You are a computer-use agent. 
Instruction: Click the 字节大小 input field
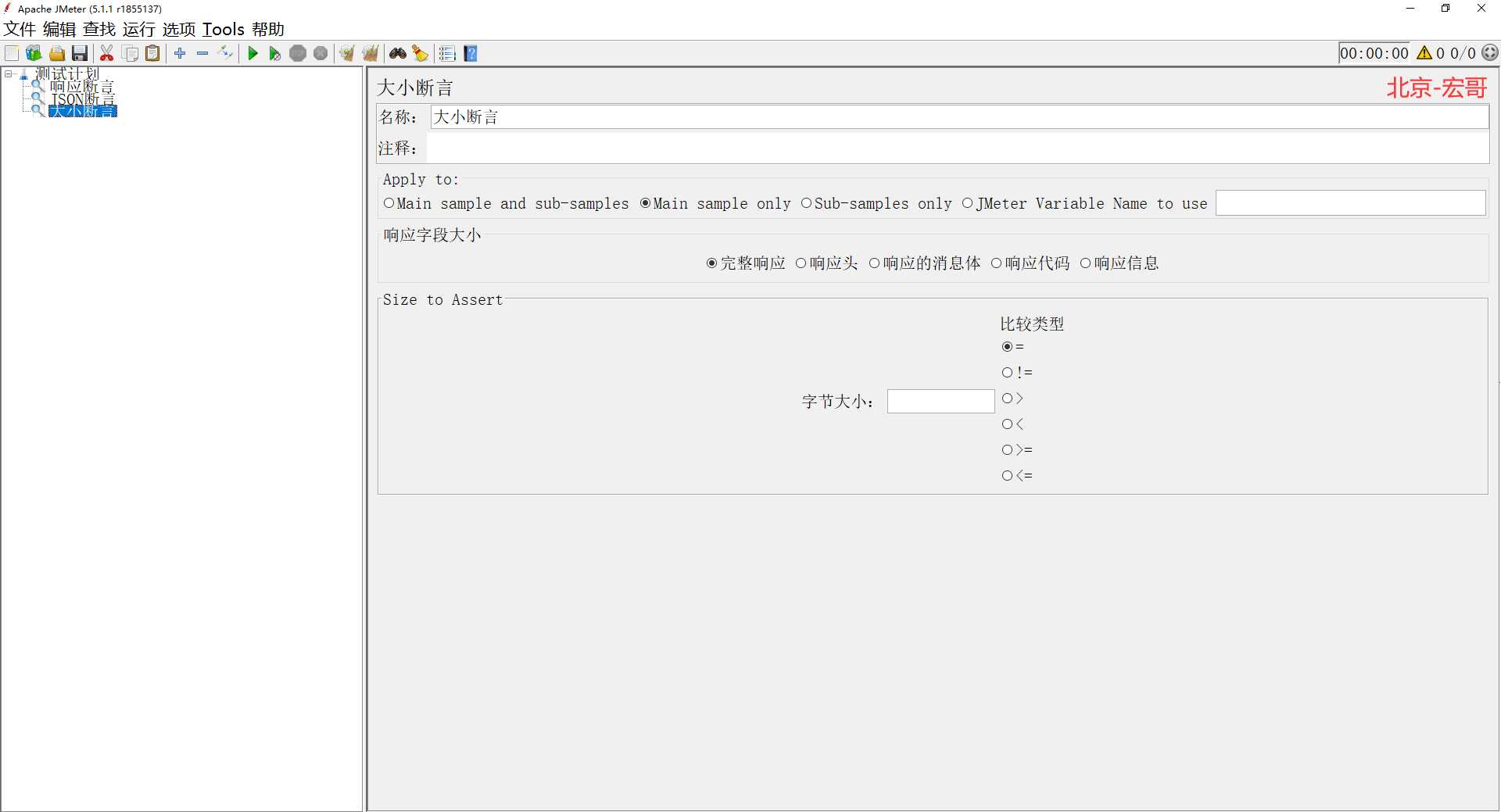[x=940, y=402]
